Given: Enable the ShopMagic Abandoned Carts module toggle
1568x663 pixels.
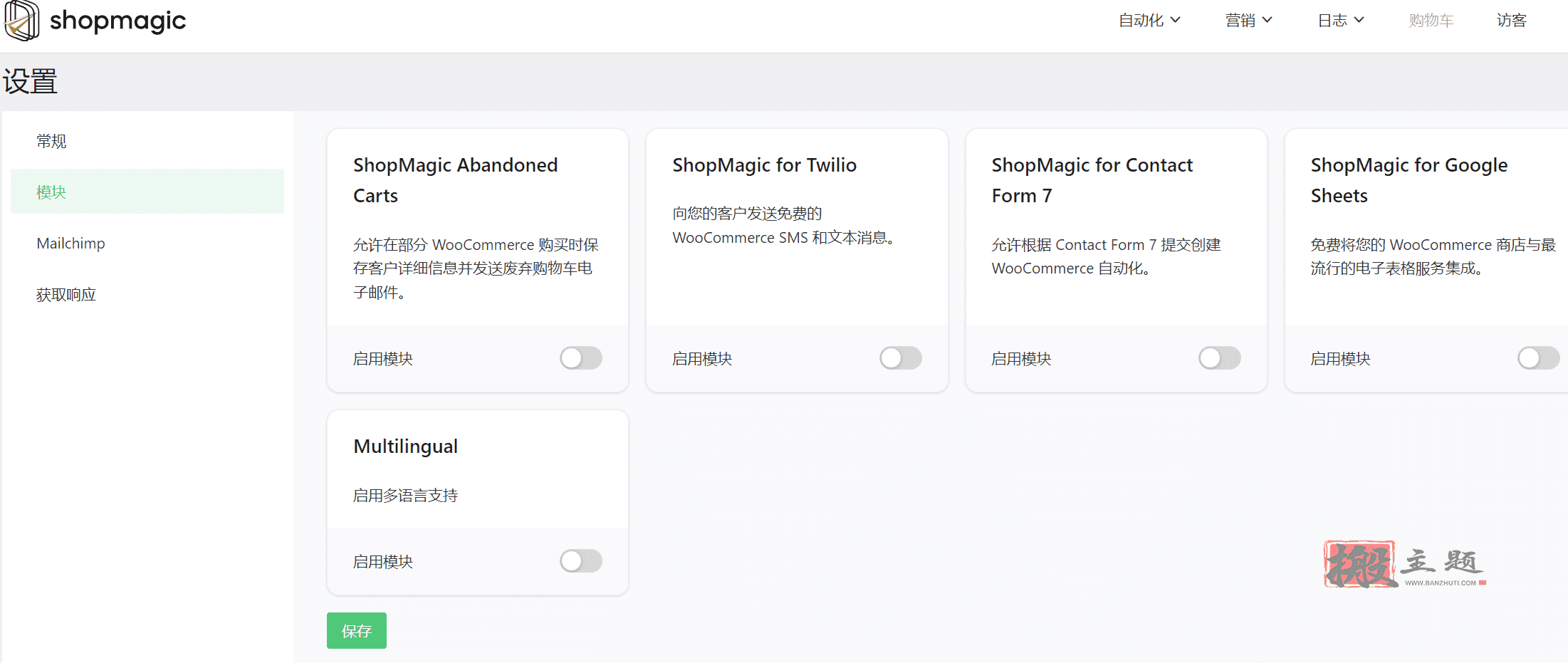Looking at the screenshot, I should point(581,358).
